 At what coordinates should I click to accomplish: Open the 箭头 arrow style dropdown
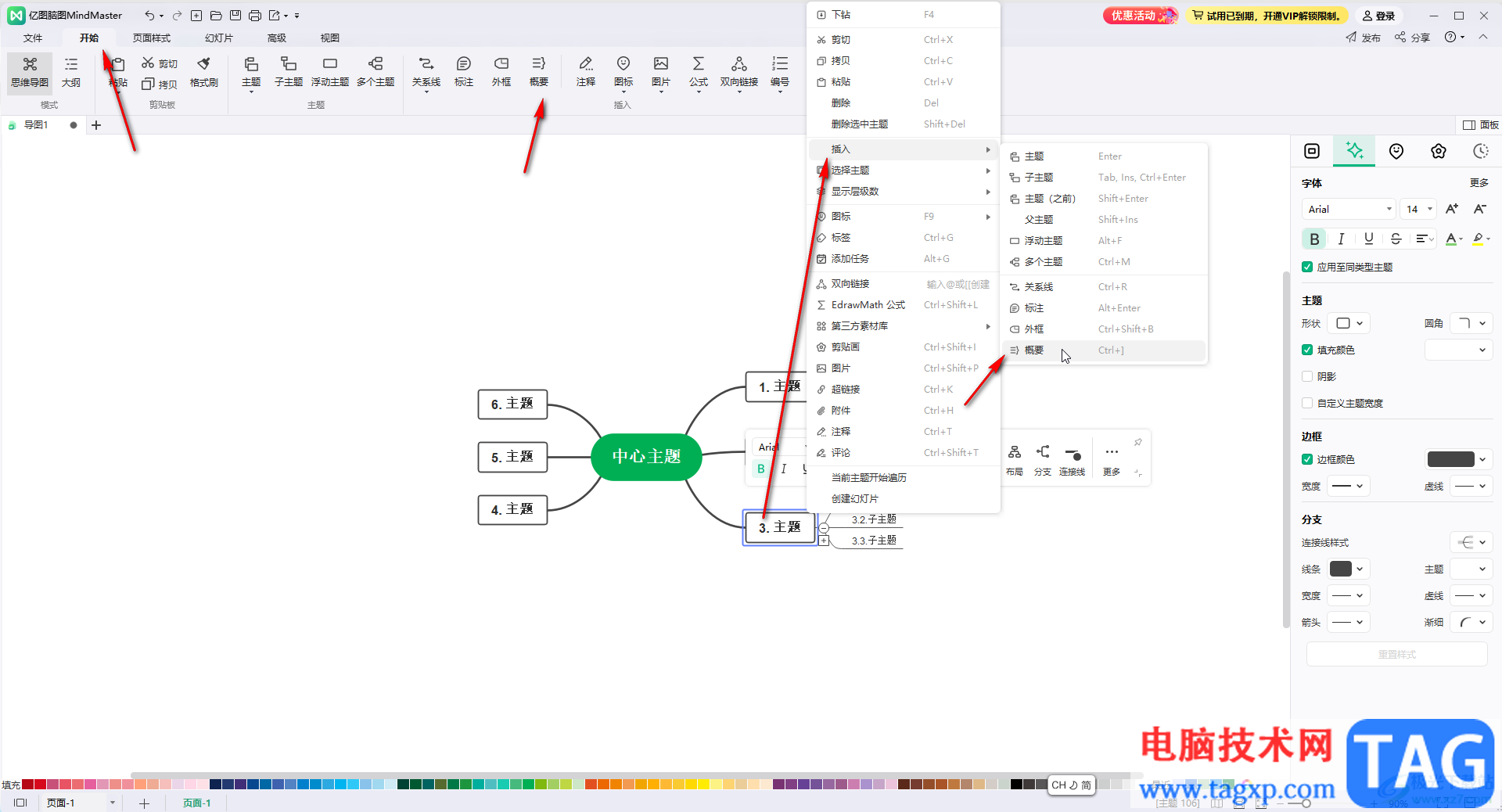coord(1350,622)
